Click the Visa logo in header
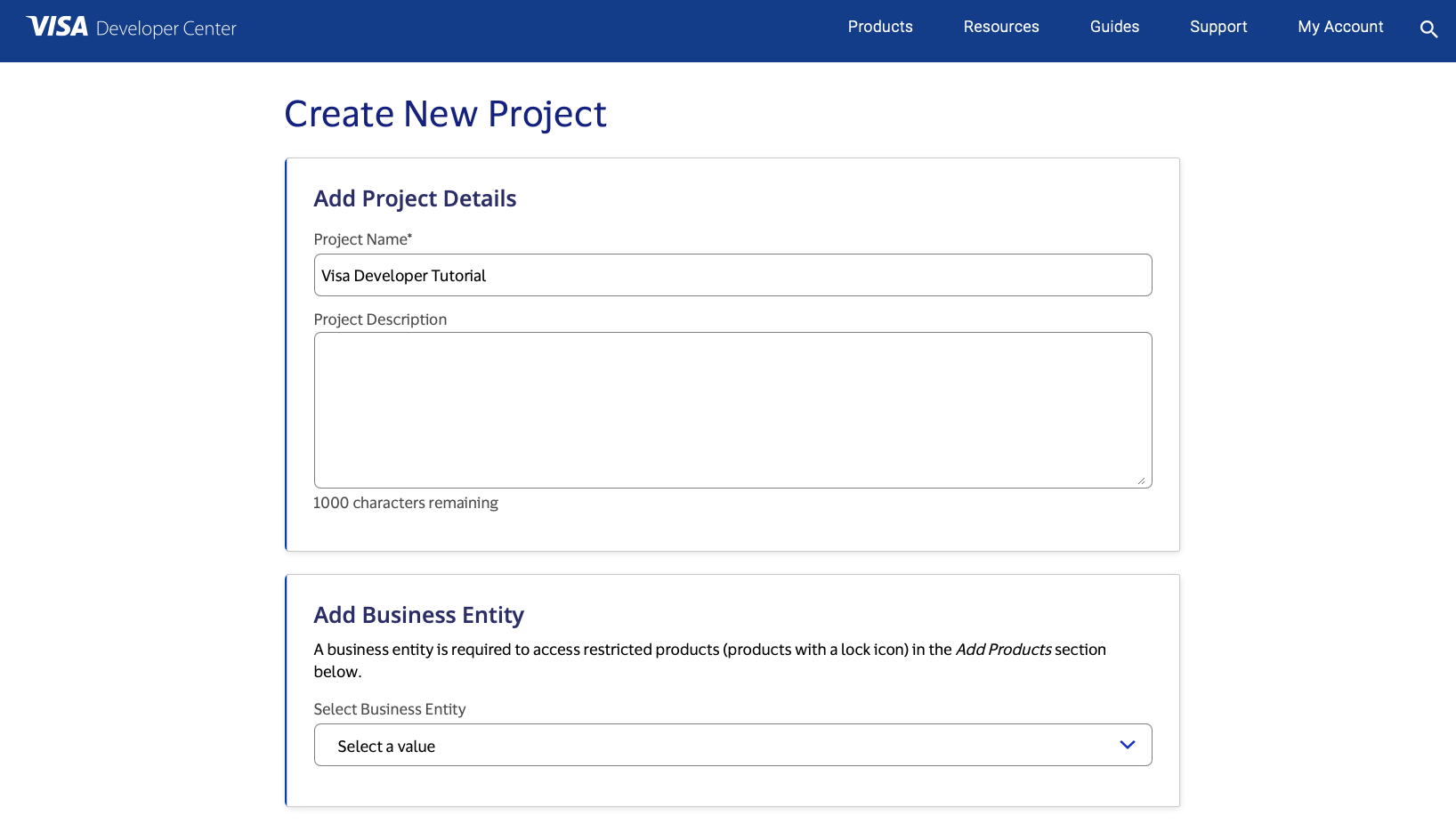Screen dimensions: 1456x824 coord(58,27)
